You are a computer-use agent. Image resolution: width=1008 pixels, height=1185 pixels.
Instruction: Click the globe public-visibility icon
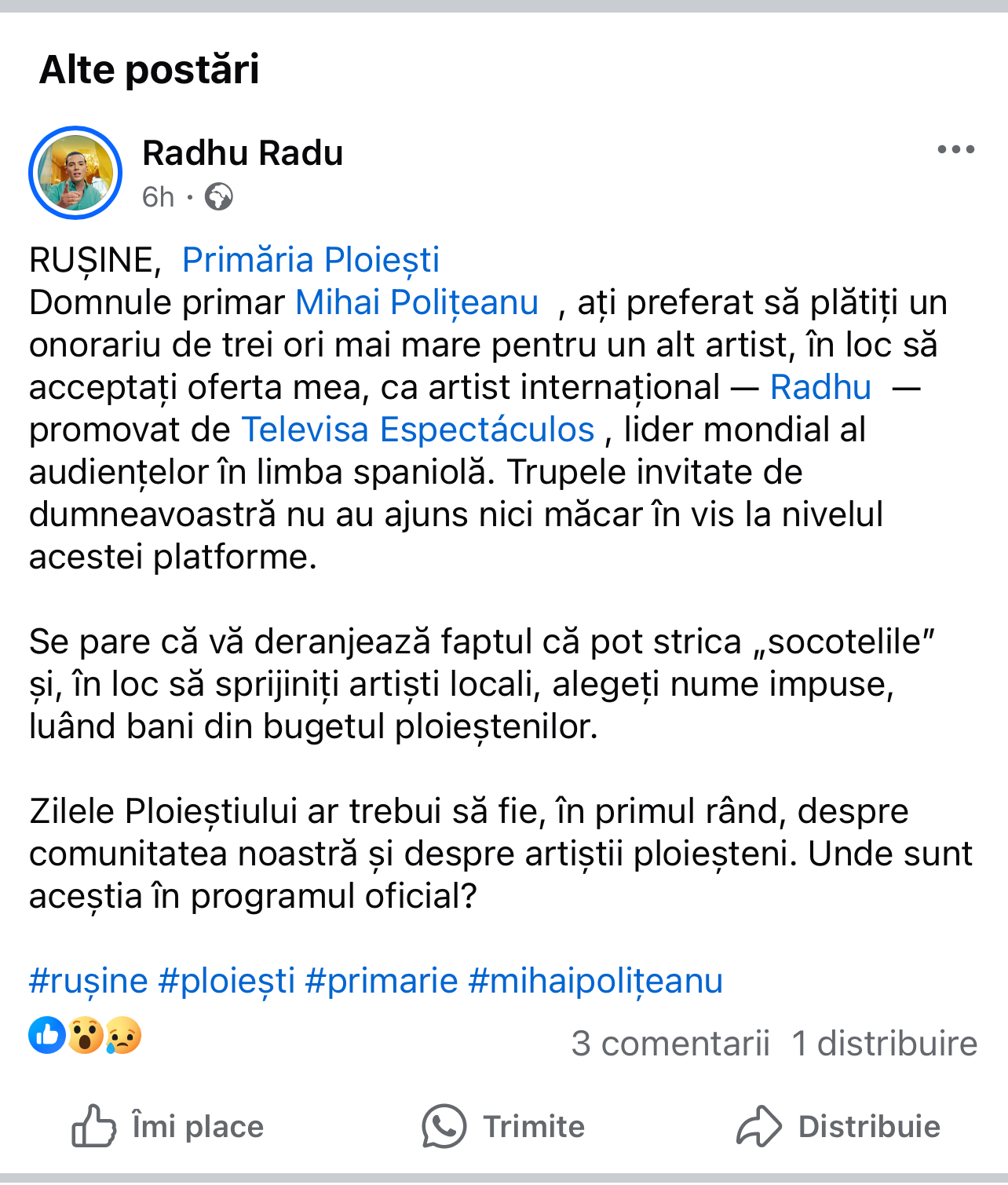219,197
